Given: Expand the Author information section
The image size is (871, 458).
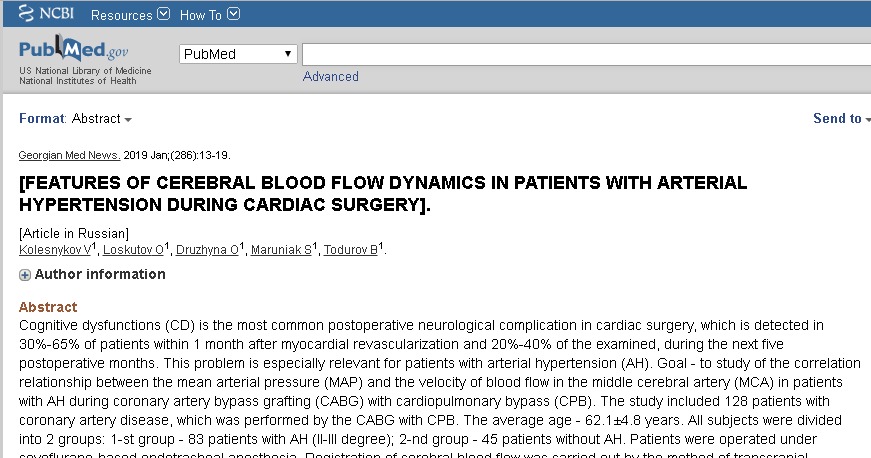Looking at the screenshot, I should 100,274.
